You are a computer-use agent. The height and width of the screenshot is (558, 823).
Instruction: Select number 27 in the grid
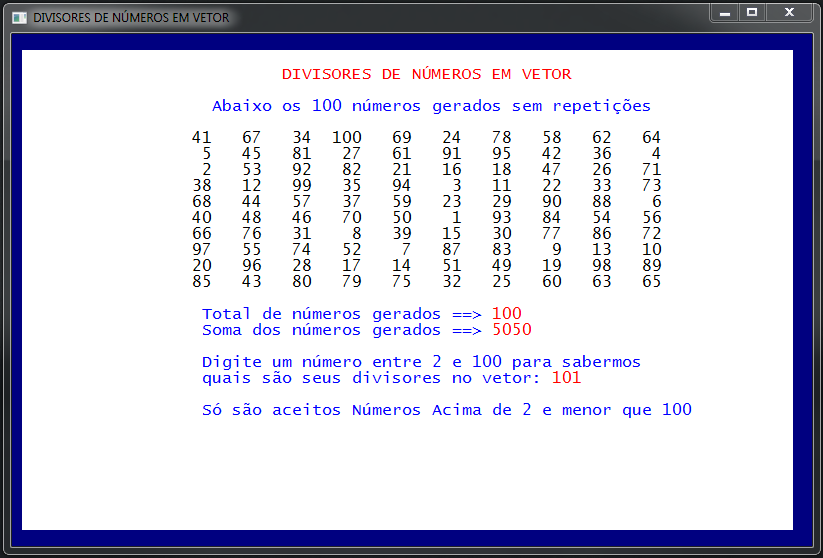(x=352, y=154)
